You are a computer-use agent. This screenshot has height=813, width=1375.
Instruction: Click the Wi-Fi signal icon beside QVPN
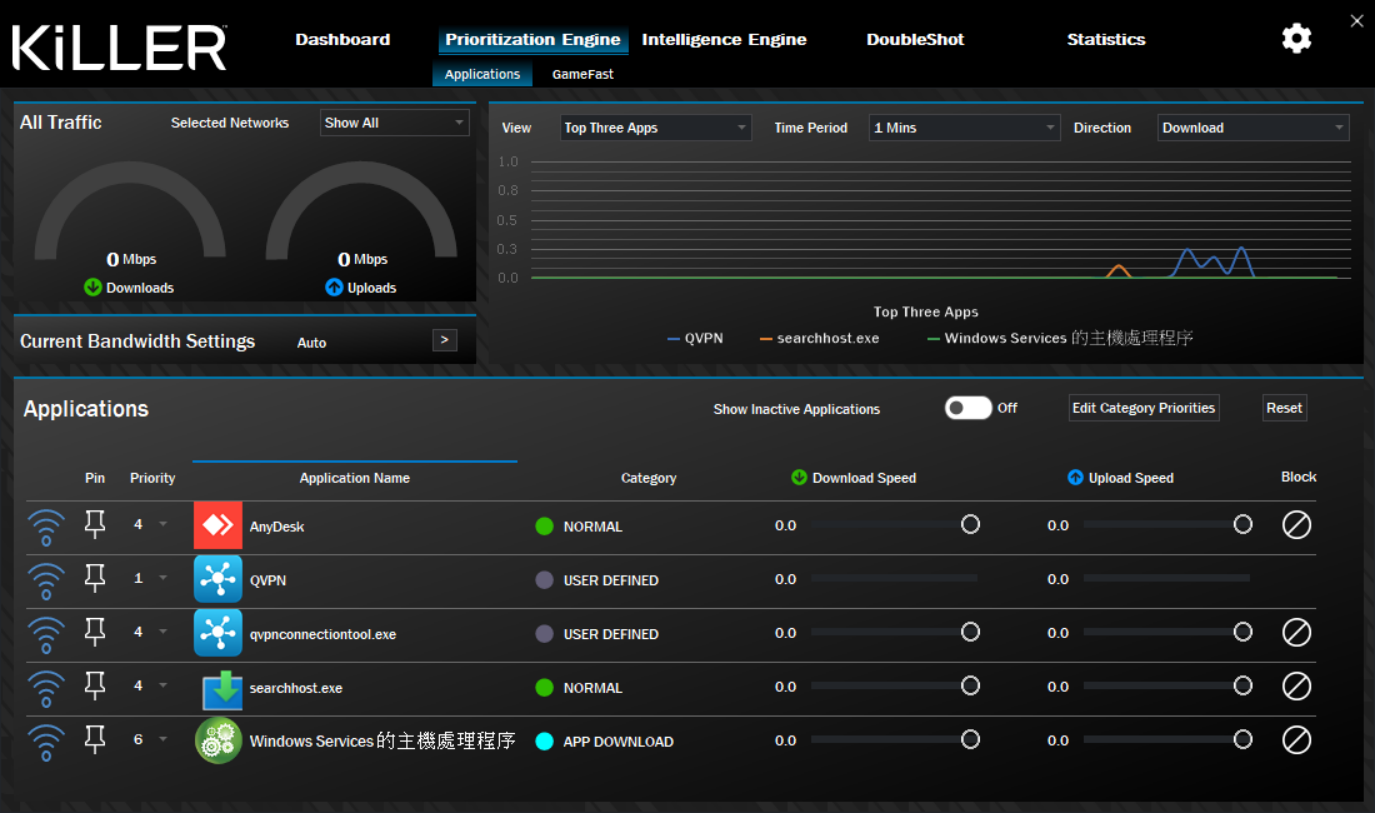(x=46, y=578)
